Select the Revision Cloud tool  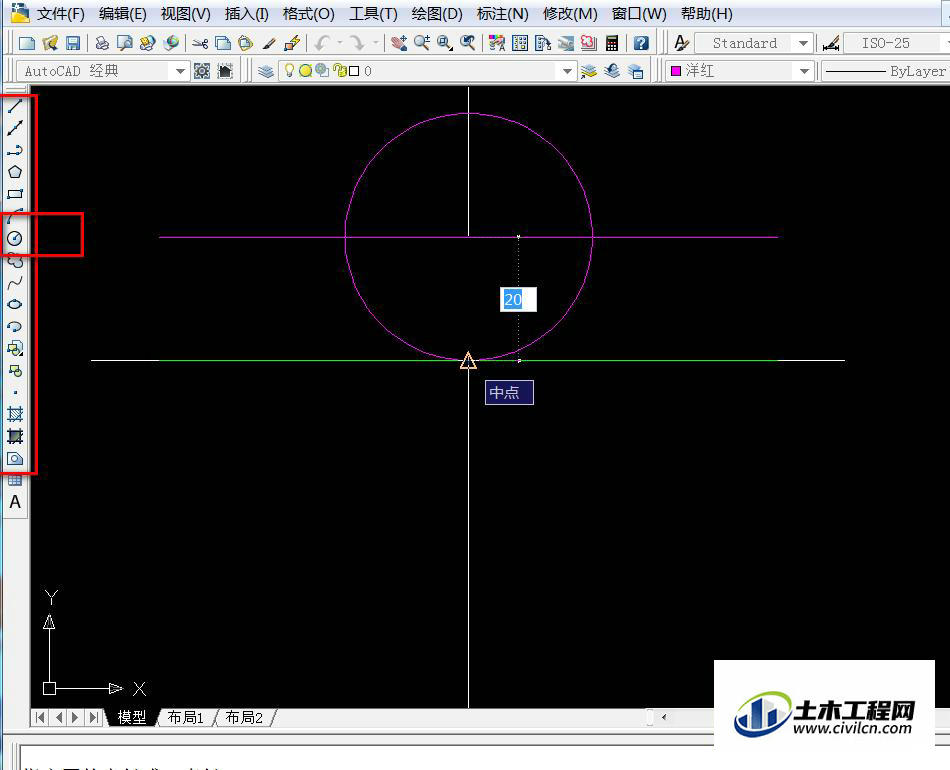click(x=15, y=261)
